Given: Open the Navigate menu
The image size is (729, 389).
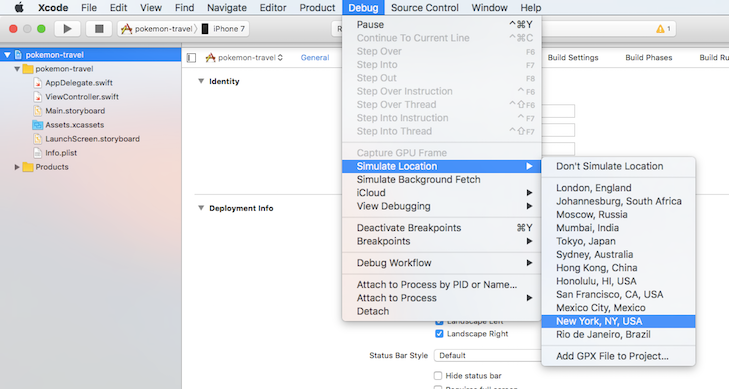Looking at the screenshot, I should pyautogui.click(x=227, y=7).
